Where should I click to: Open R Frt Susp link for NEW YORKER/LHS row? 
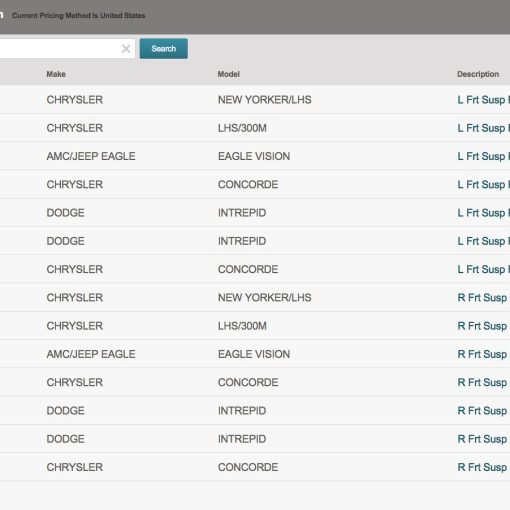[483, 298]
